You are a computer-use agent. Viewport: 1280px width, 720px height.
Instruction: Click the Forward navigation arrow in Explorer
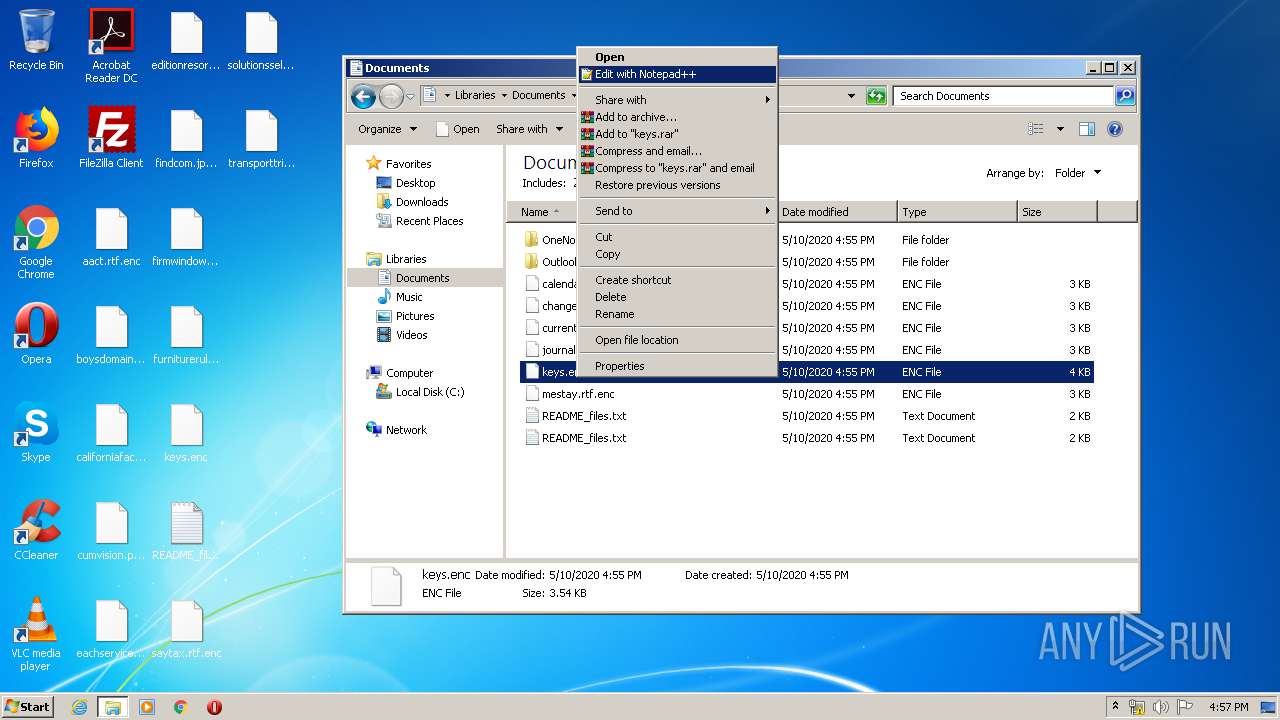(x=391, y=96)
